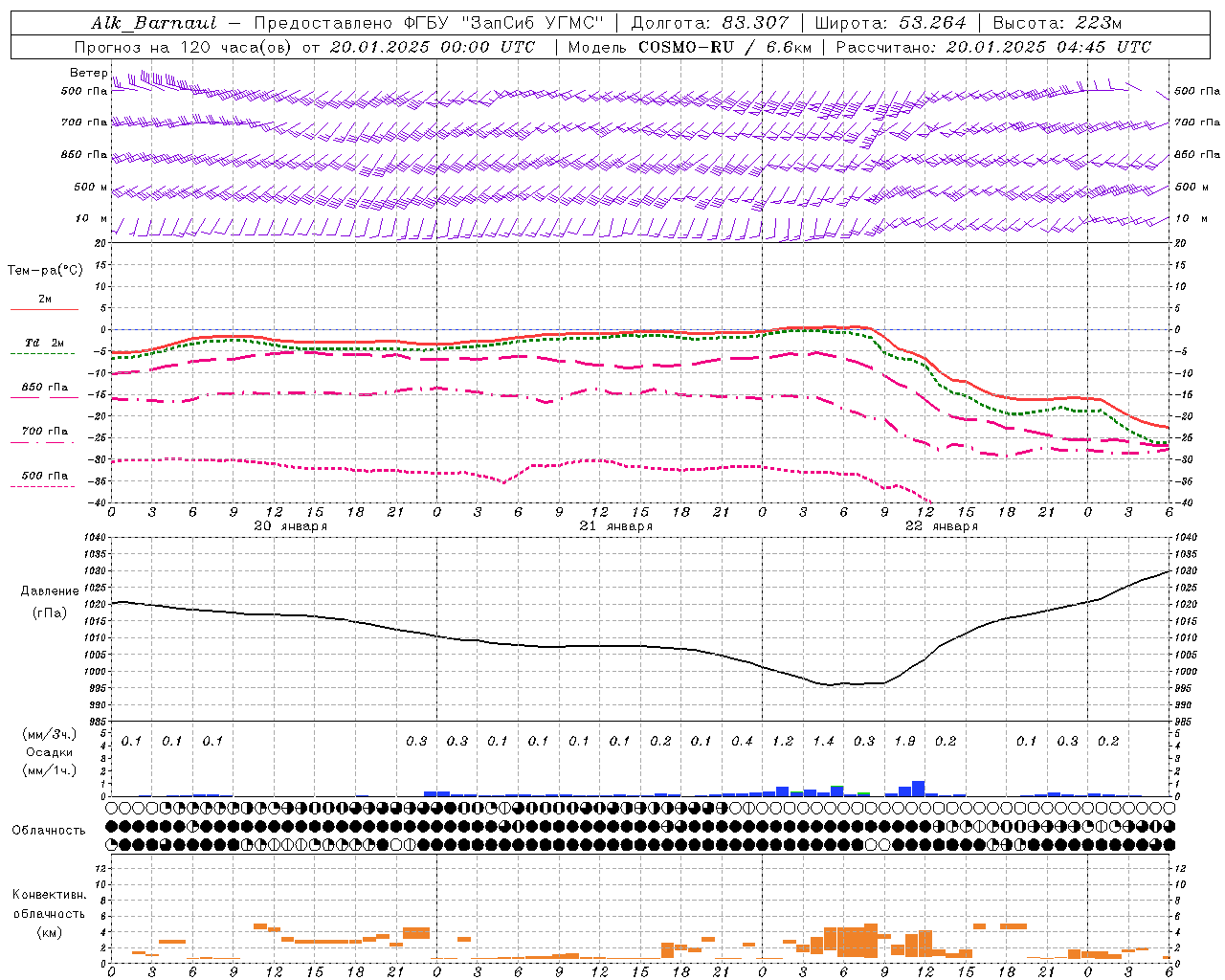Click the tallest blue precipitation bar on 22 января
Viewport: 1225px width, 980px height.
(919, 789)
